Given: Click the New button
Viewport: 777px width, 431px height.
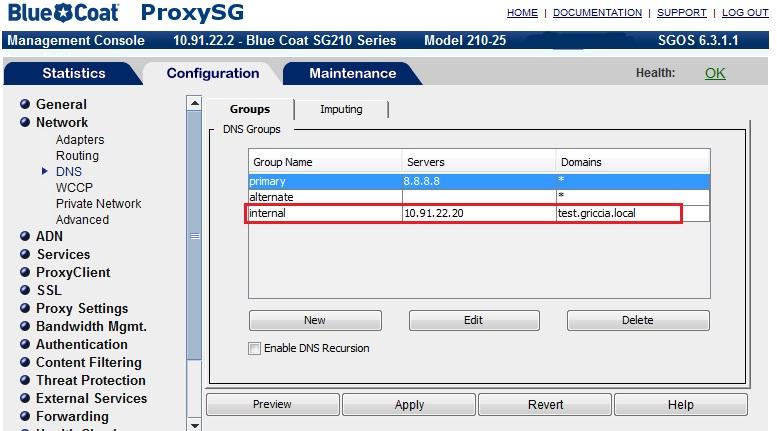Looking at the screenshot, I should [315, 320].
